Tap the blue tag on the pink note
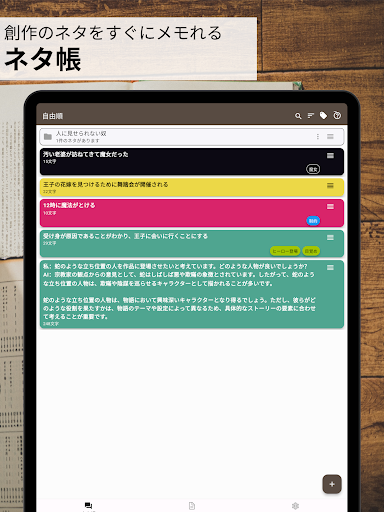Viewport: 384px width, 512px height. tap(313, 221)
